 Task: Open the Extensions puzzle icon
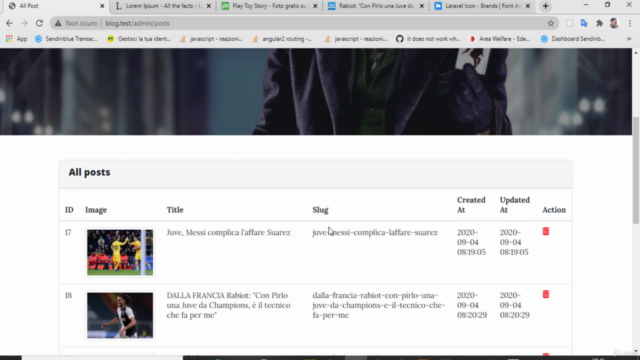point(599,23)
